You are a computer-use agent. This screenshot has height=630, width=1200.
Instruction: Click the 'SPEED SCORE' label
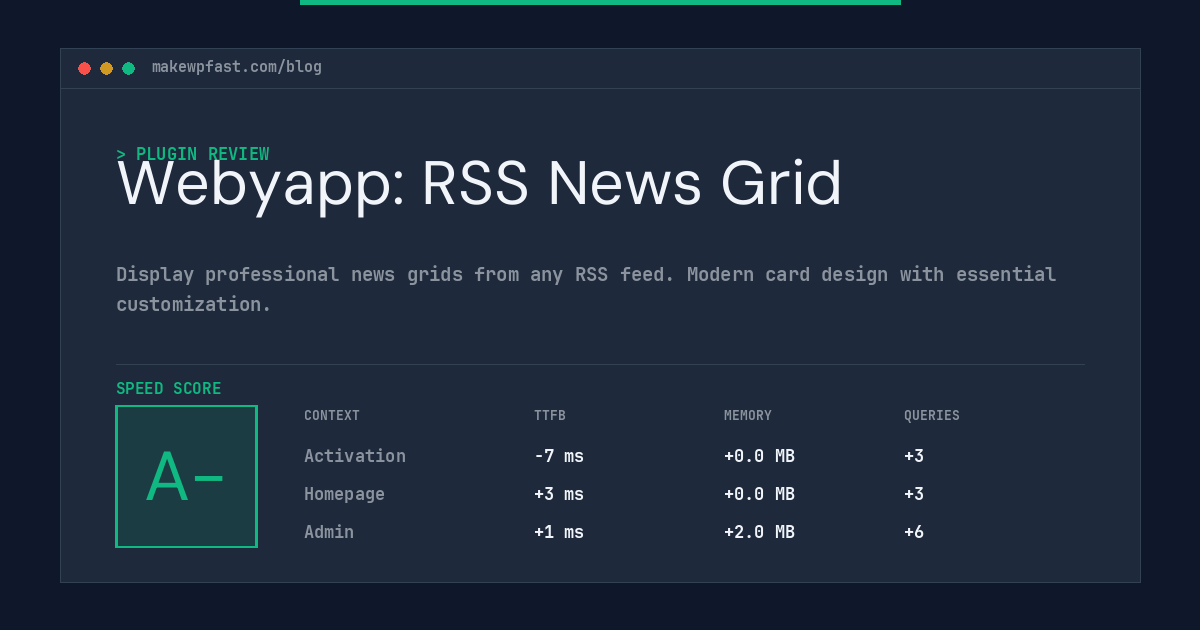(x=169, y=389)
